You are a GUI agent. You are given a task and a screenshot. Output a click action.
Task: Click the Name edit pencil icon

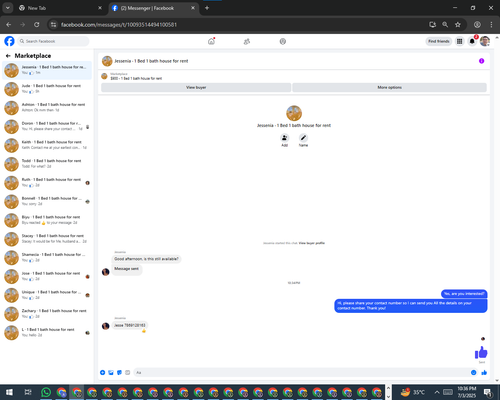303,138
